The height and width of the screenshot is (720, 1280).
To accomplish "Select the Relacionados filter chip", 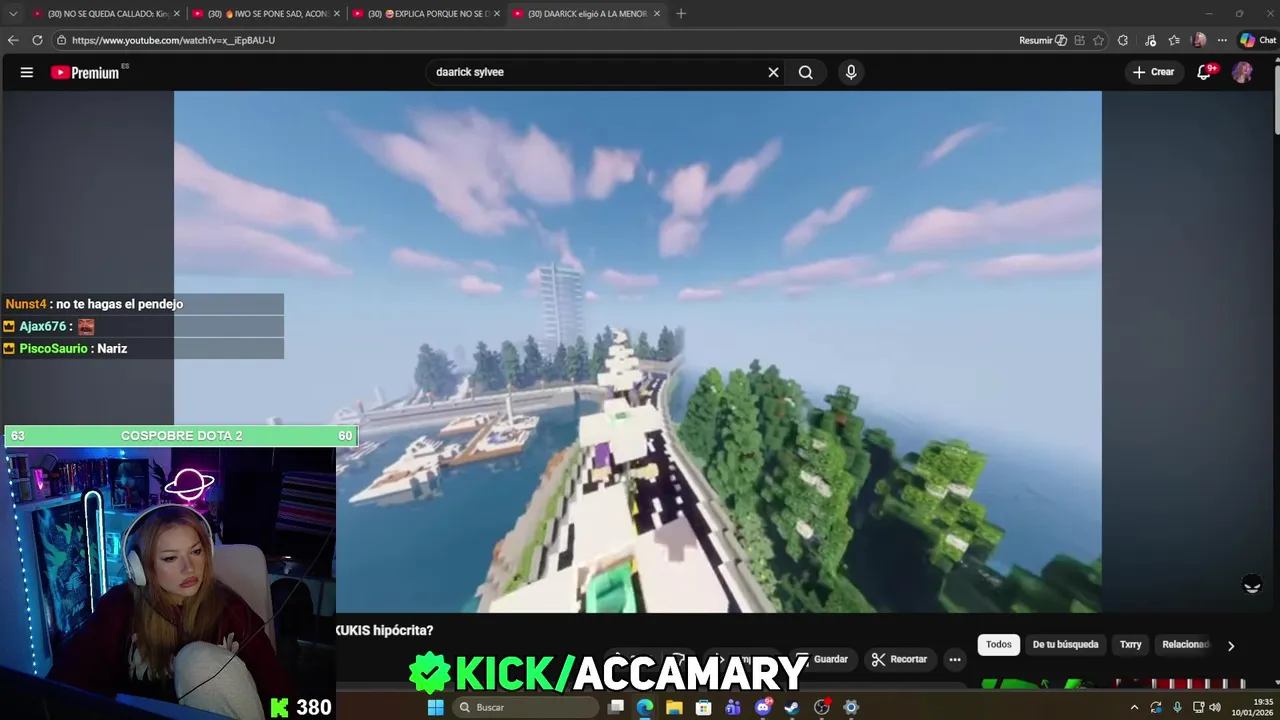I will coord(1186,645).
